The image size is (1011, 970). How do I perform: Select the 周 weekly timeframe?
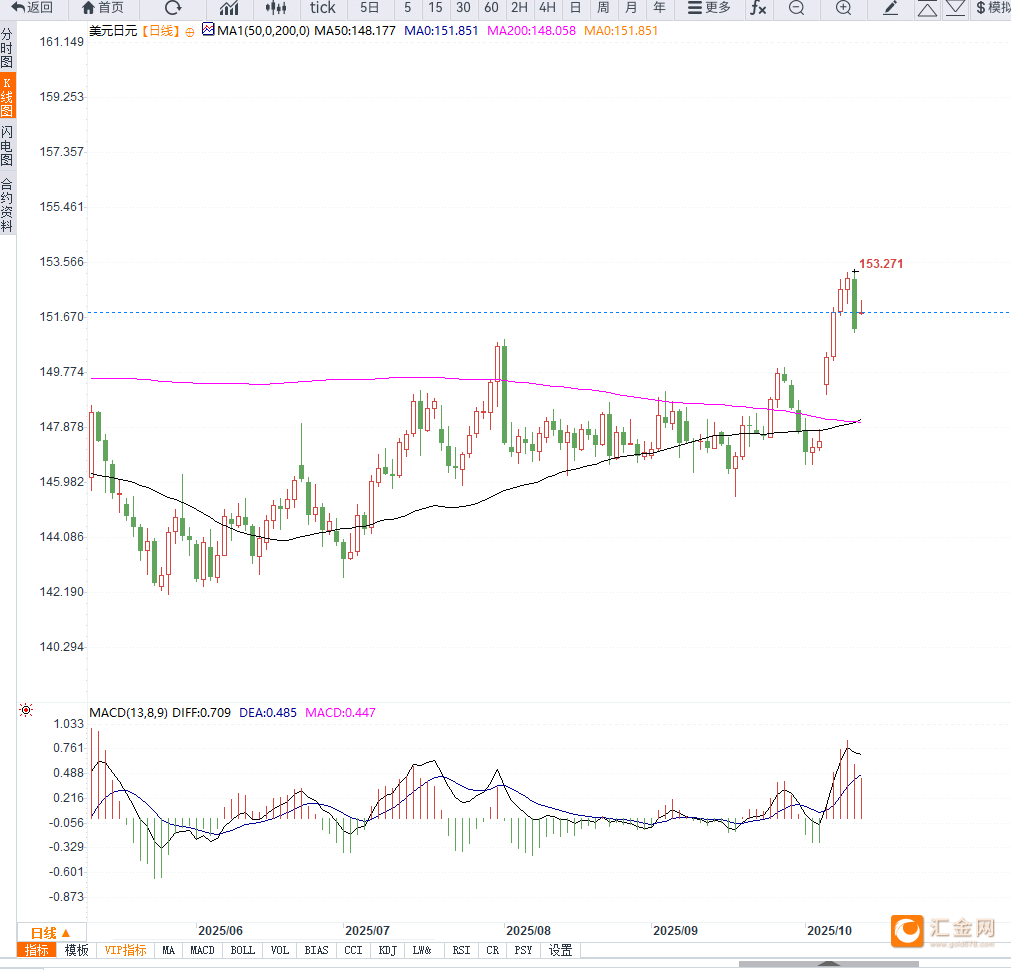(x=603, y=8)
